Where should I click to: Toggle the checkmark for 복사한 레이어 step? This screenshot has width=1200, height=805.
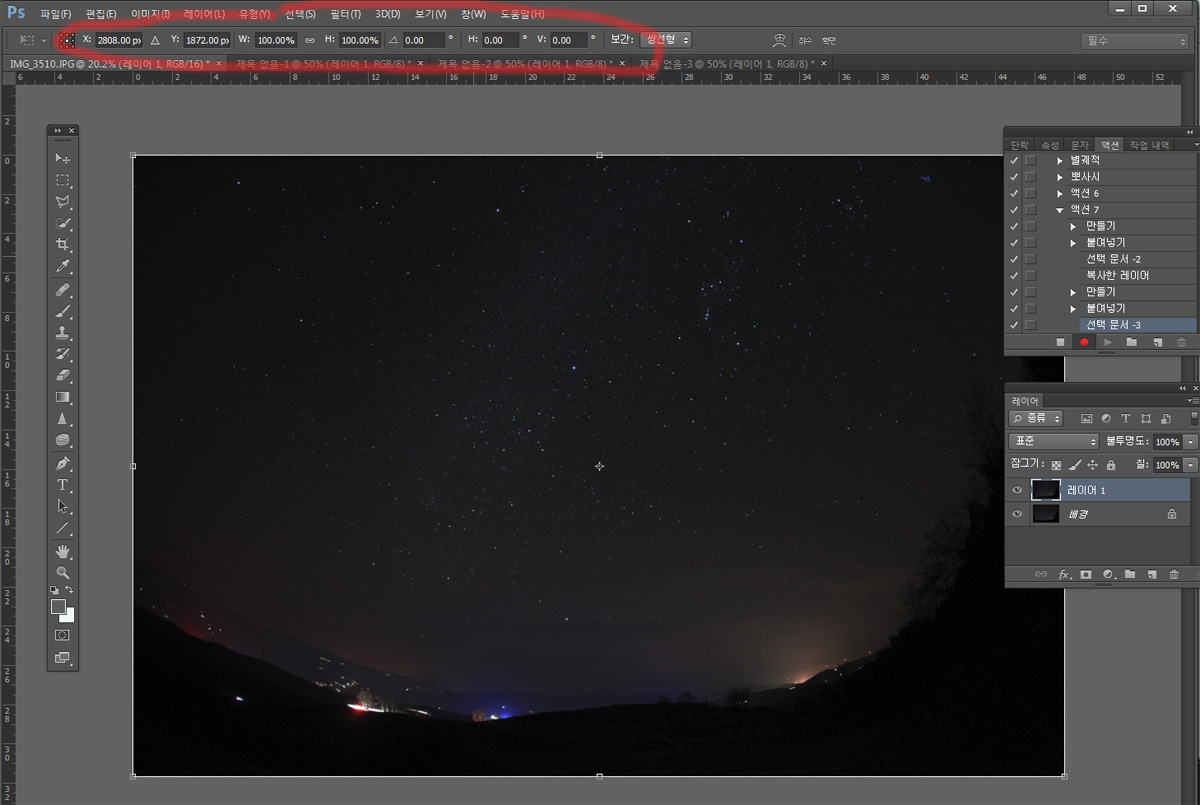[x=1014, y=275]
